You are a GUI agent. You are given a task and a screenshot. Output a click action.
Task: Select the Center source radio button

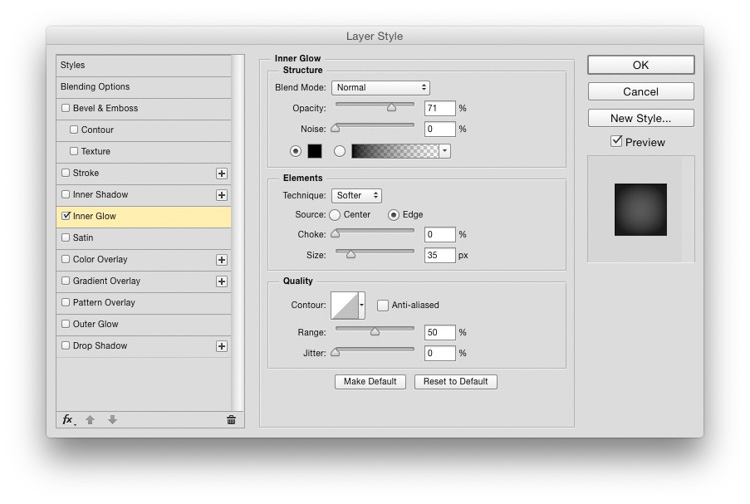click(x=334, y=215)
